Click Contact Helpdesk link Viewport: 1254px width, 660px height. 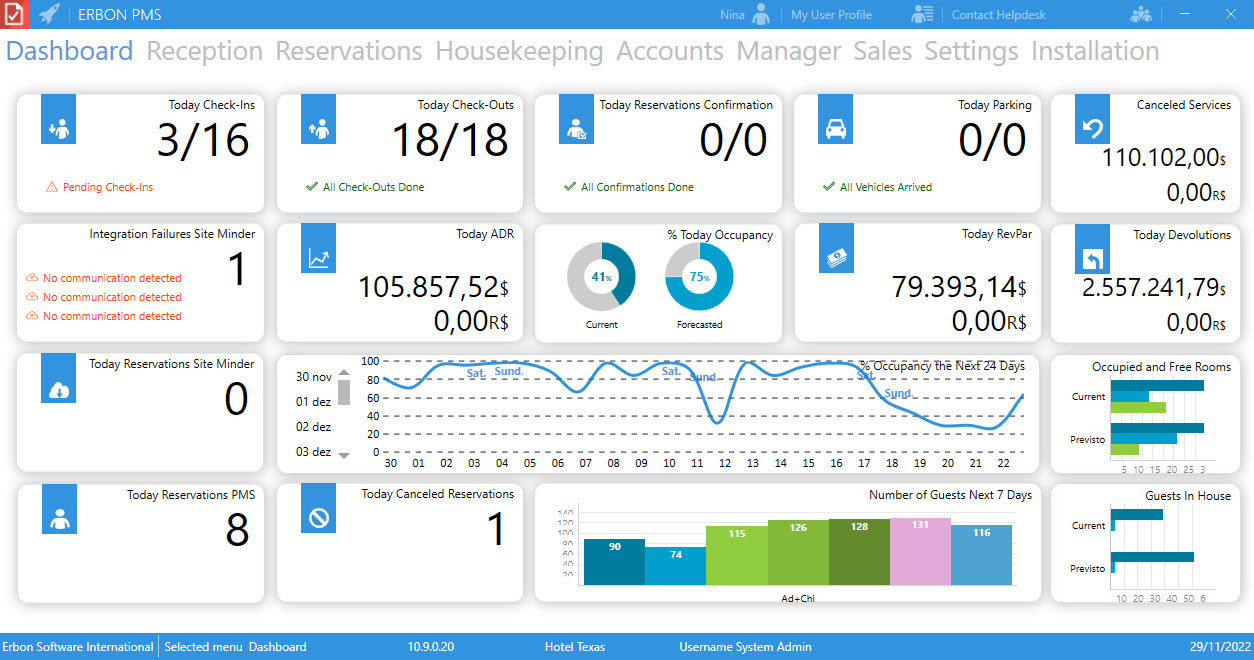tap(997, 15)
